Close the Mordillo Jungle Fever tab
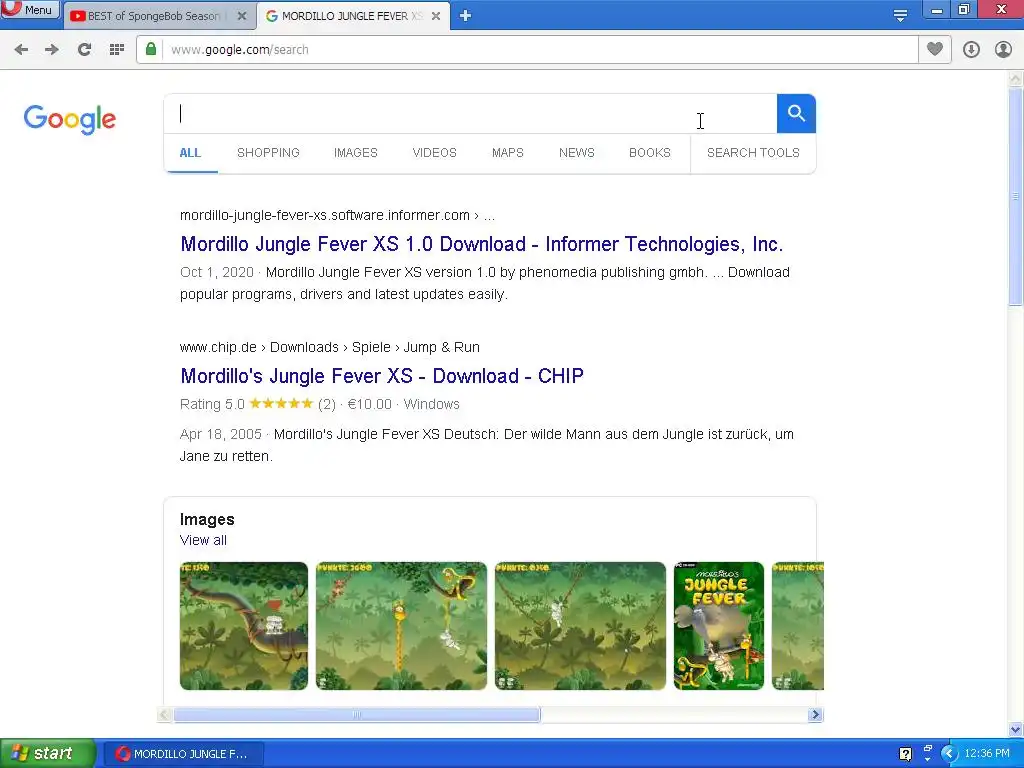The height and width of the screenshot is (768, 1024). 436,16
